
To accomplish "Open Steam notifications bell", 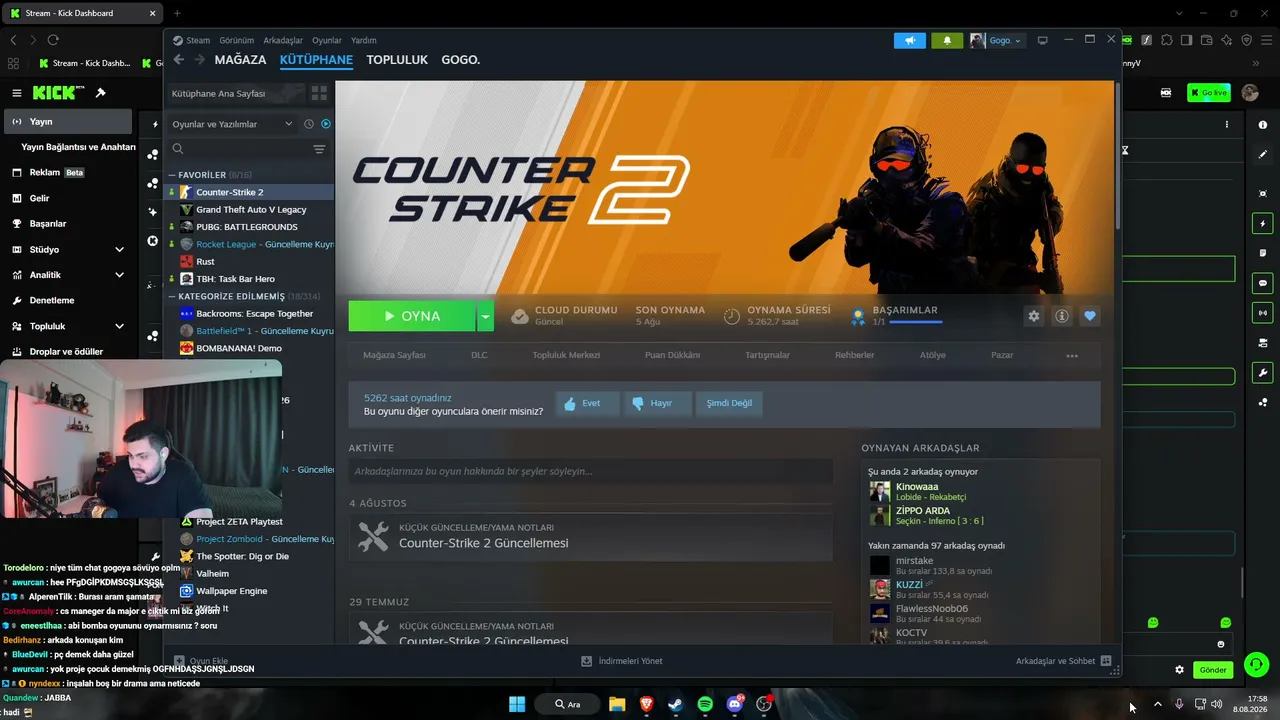I will coord(947,41).
